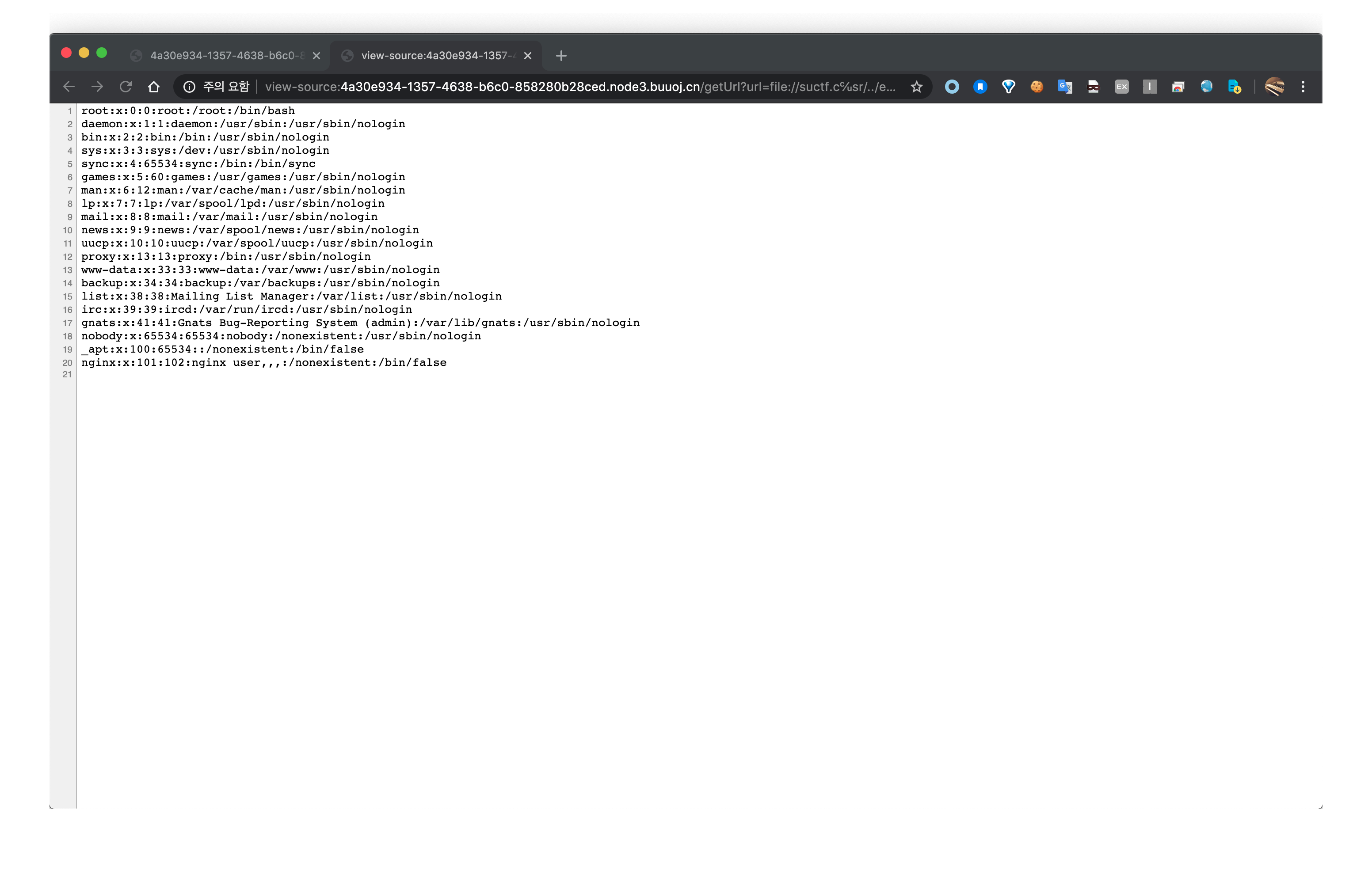Bookmark this page with the star

(x=916, y=87)
